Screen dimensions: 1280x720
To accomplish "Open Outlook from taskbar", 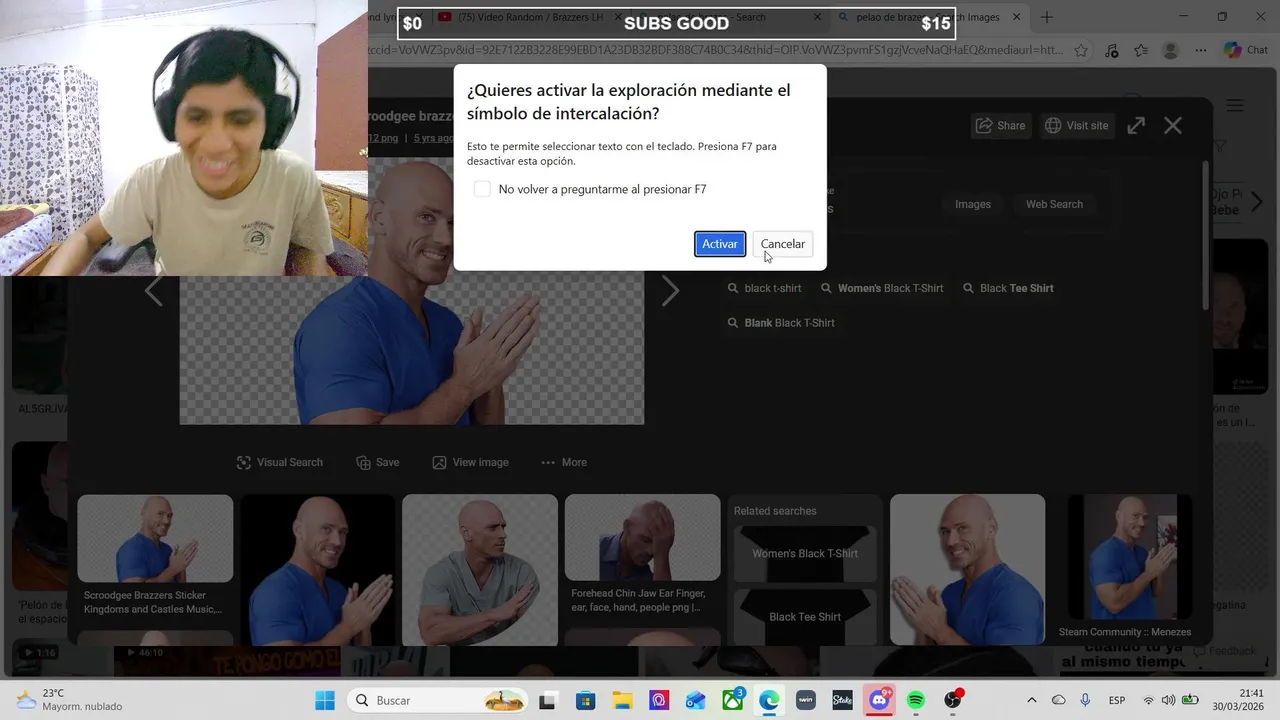I will point(695,700).
